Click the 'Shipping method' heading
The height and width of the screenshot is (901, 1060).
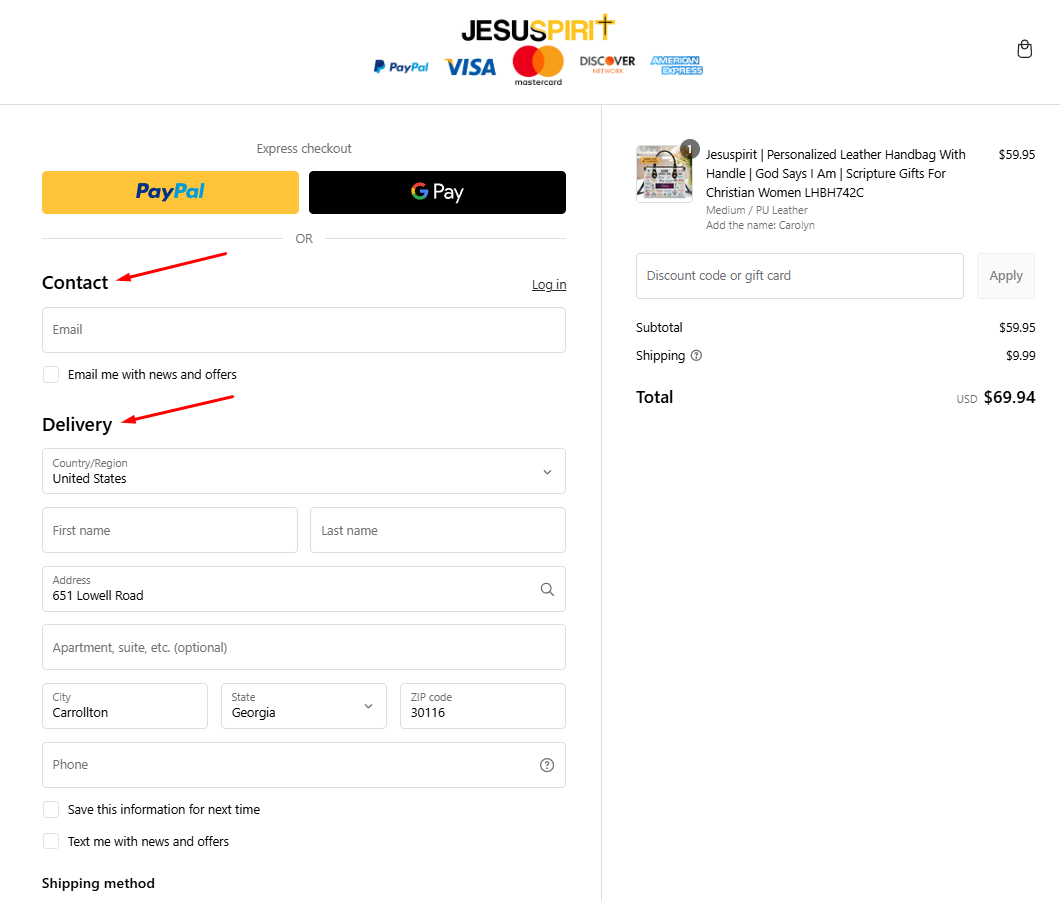click(x=98, y=883)
